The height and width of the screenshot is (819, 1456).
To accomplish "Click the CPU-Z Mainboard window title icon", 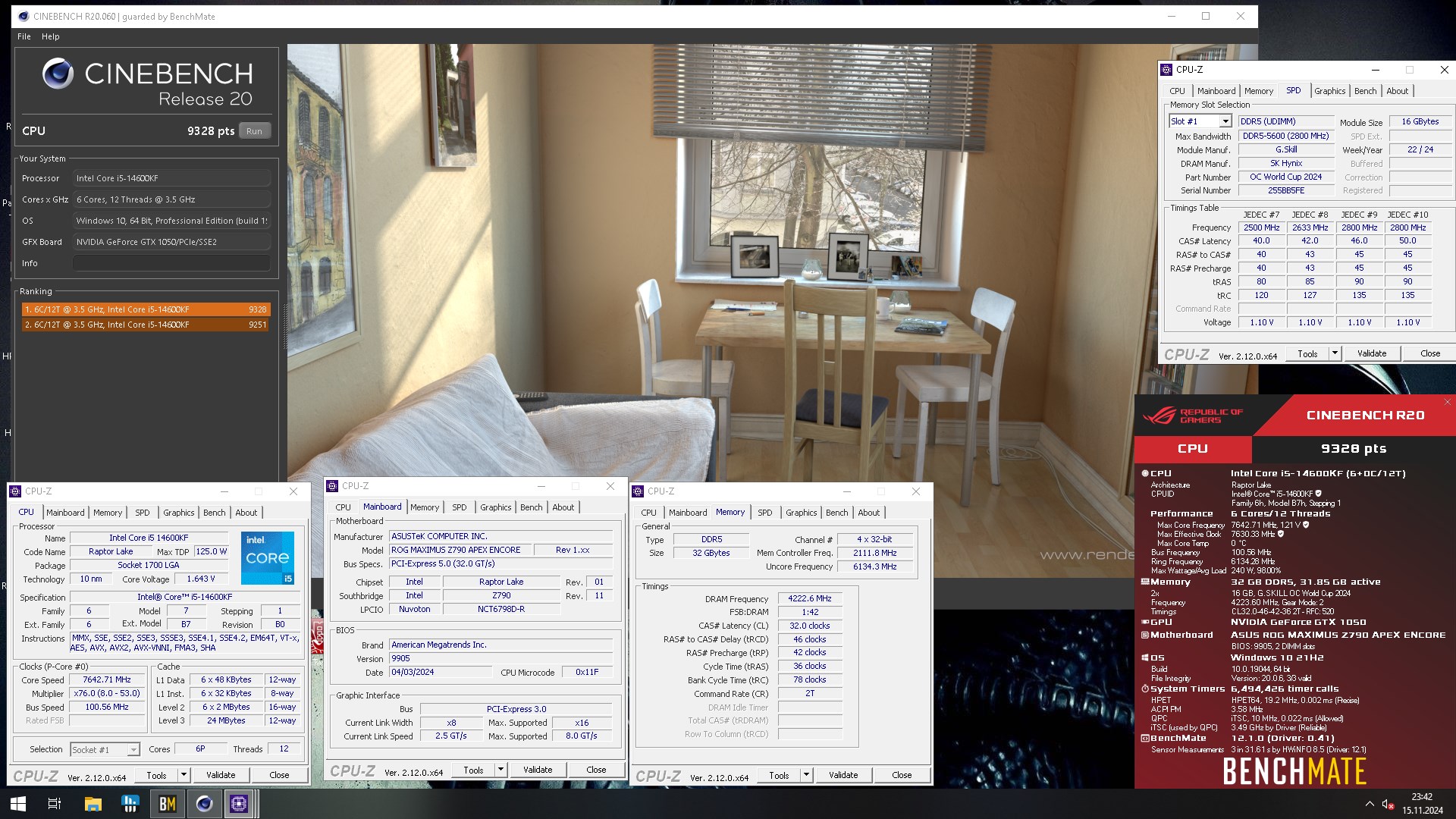I will 332,486.
